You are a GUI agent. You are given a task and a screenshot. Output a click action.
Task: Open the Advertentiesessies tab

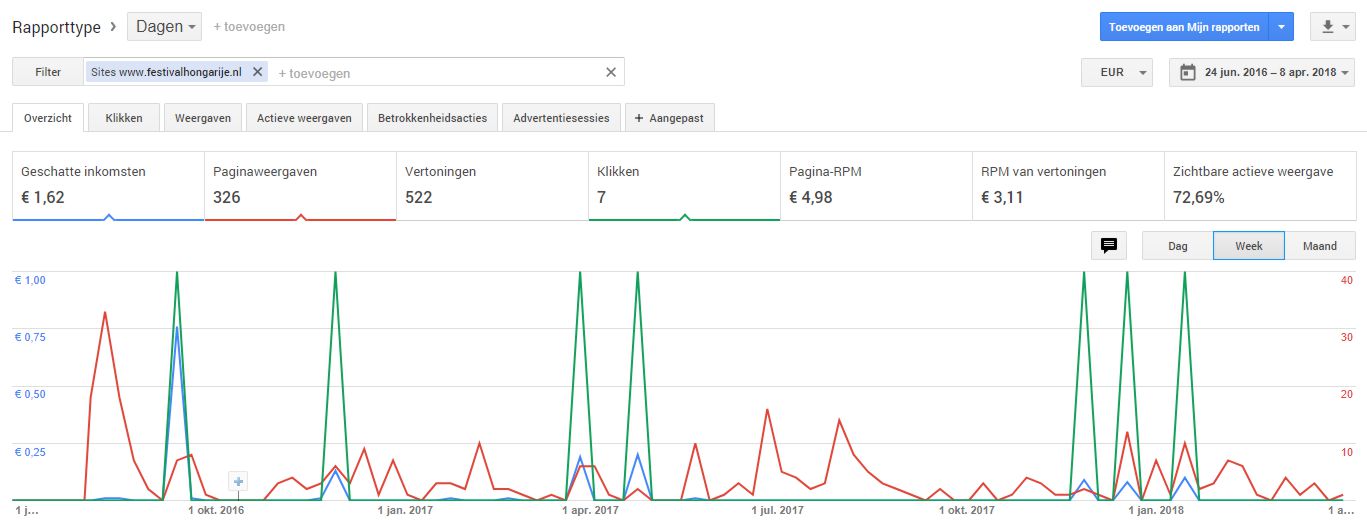tap(561, 118)
